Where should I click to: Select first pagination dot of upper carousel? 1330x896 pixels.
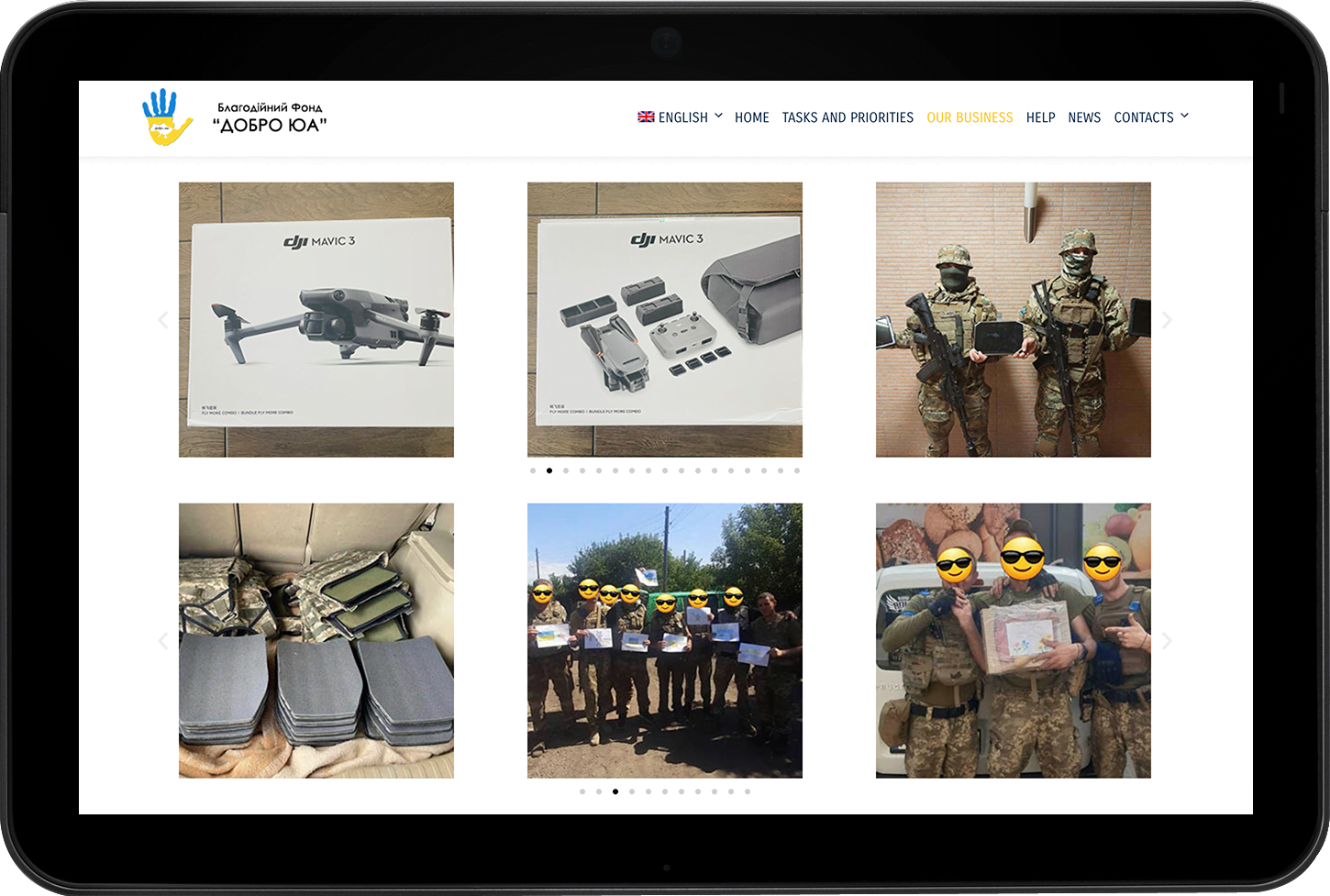coord(533,470)
